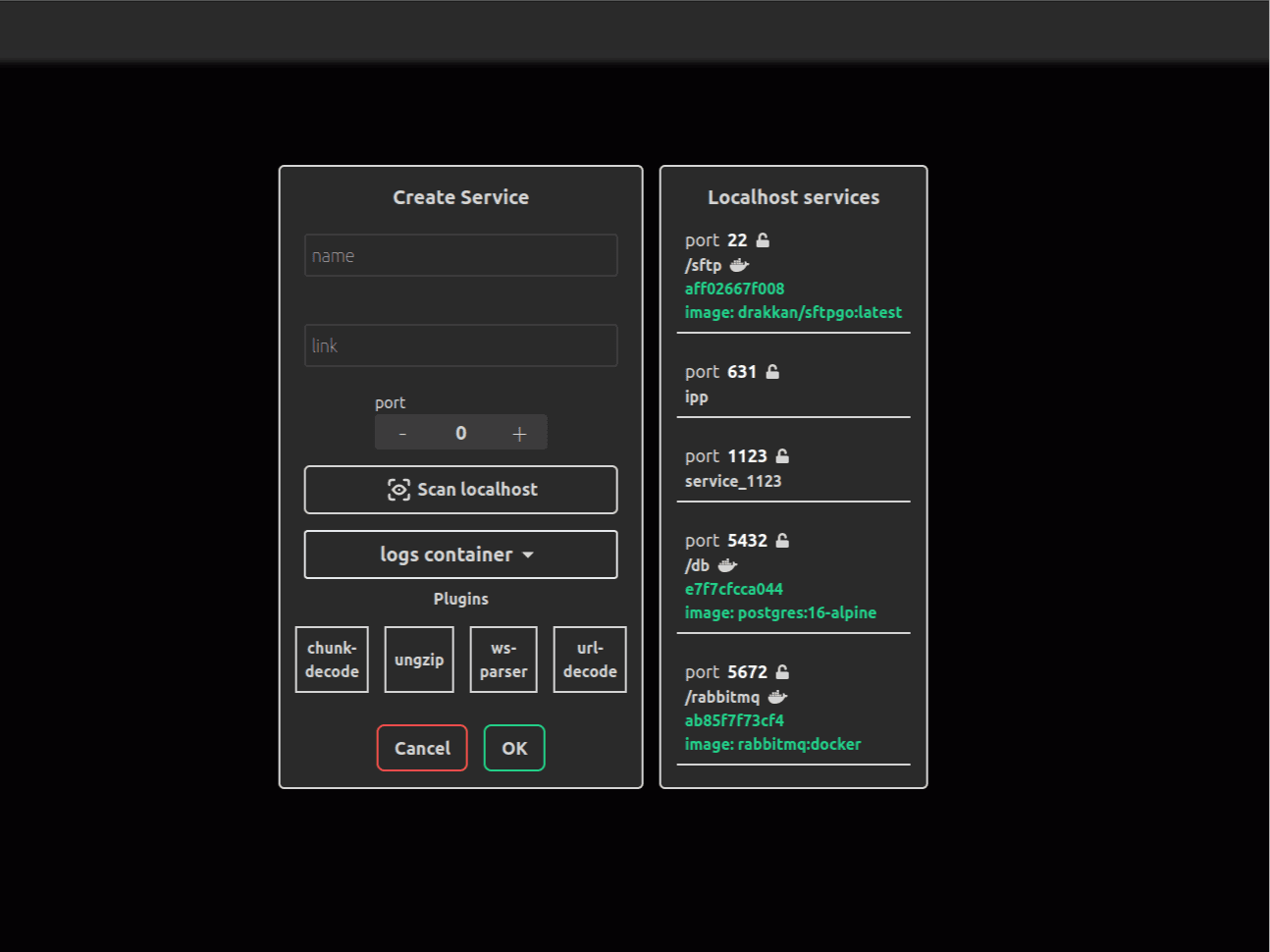
Task: Click the Docker icon next to /rabbitmq
Action: click(x=777, y=697)
